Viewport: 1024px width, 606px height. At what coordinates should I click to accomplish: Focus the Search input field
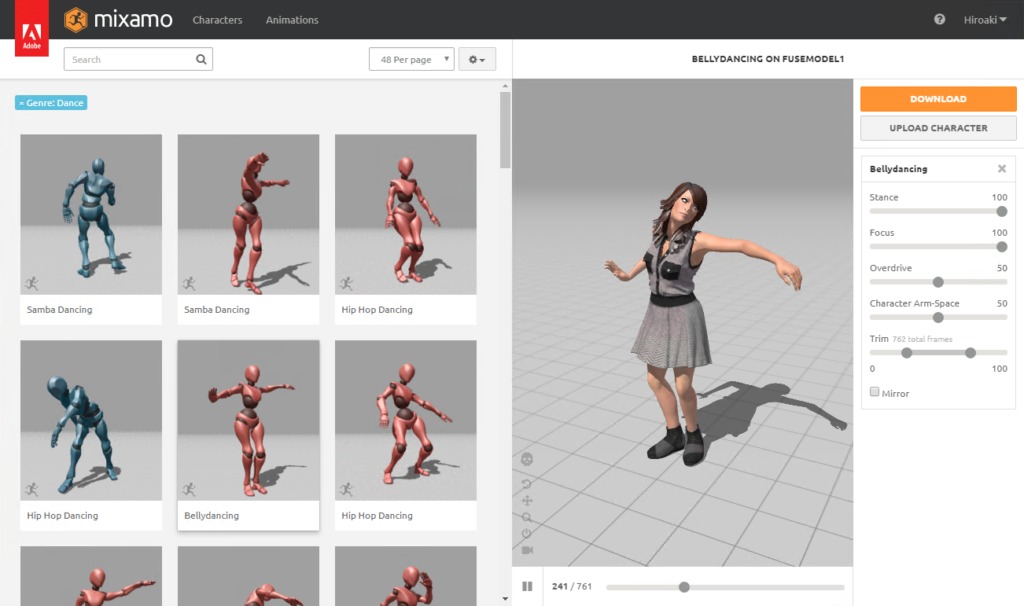point(138,59)
